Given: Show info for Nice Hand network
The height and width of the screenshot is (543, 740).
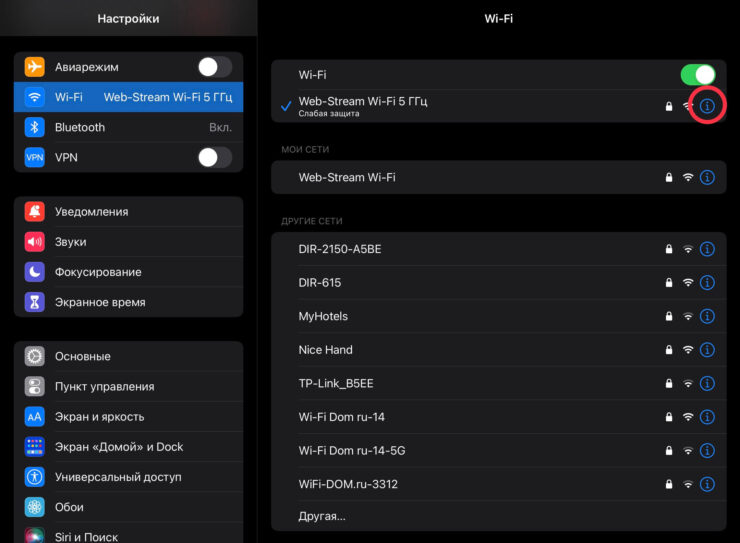Looking at the screenshot, I should coord(706,350).
